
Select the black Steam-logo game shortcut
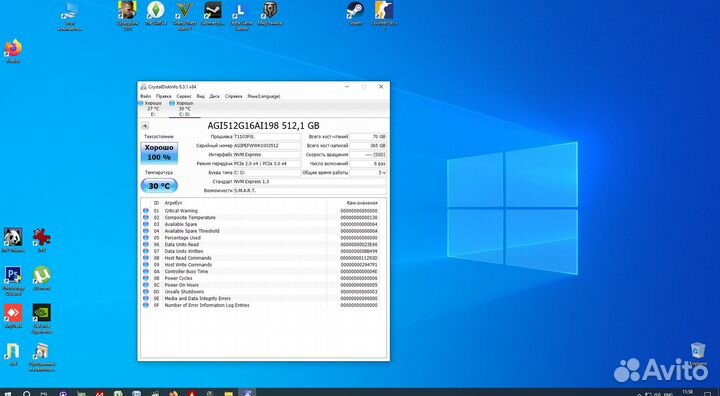coord(213,14)
